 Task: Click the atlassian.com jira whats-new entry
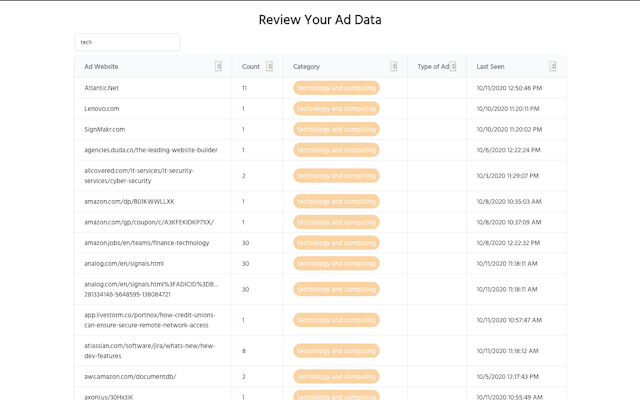pos(149,351)
